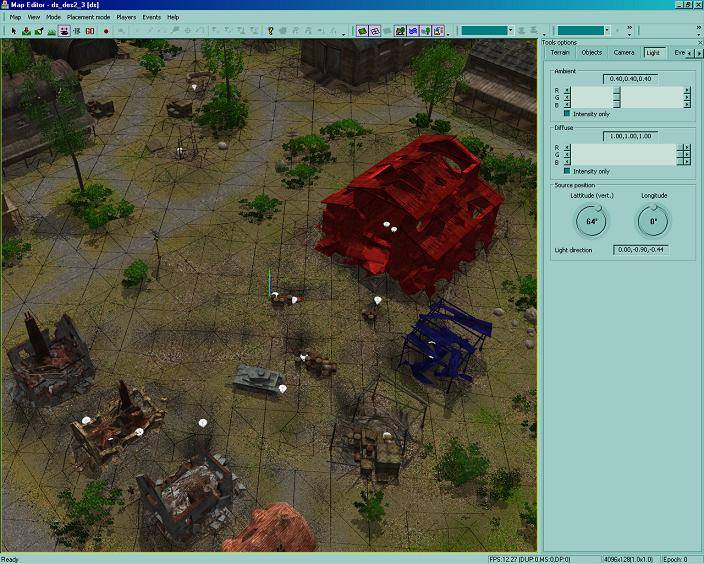Screen dimensions: 704x564
Task: Switch to the Terrain tab
Action: tap(560, 52)
